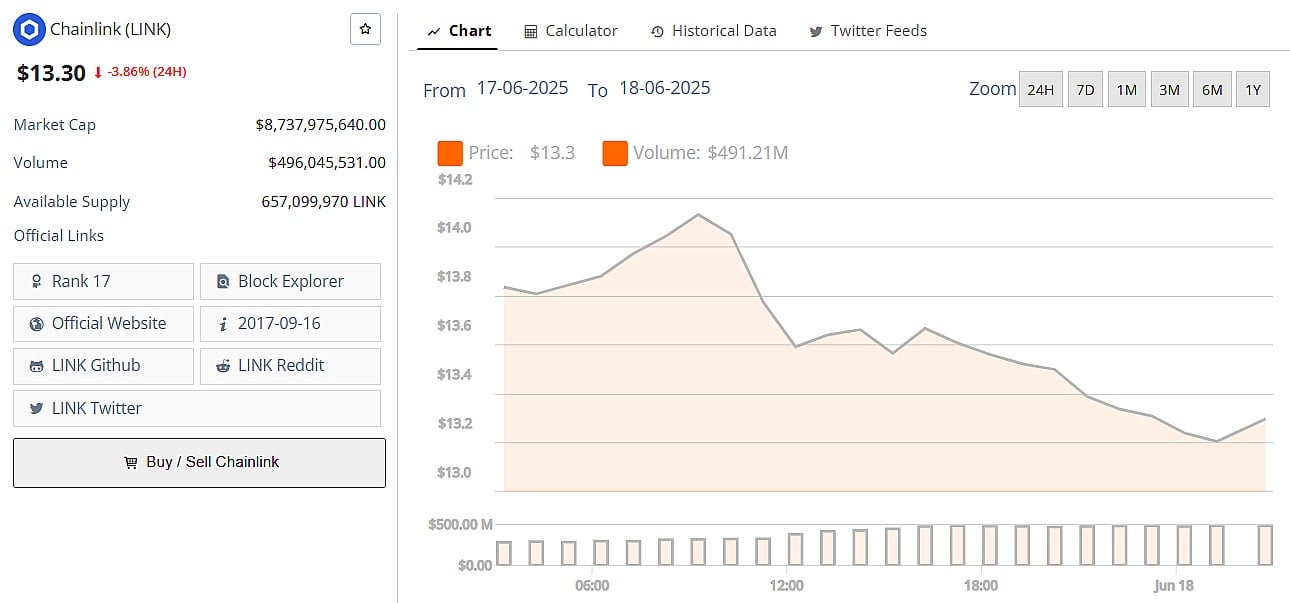The height and width of the screenshot is (603, 1290).
Task: Click the Calculator tab grid icon
Action: click(531, 32)
